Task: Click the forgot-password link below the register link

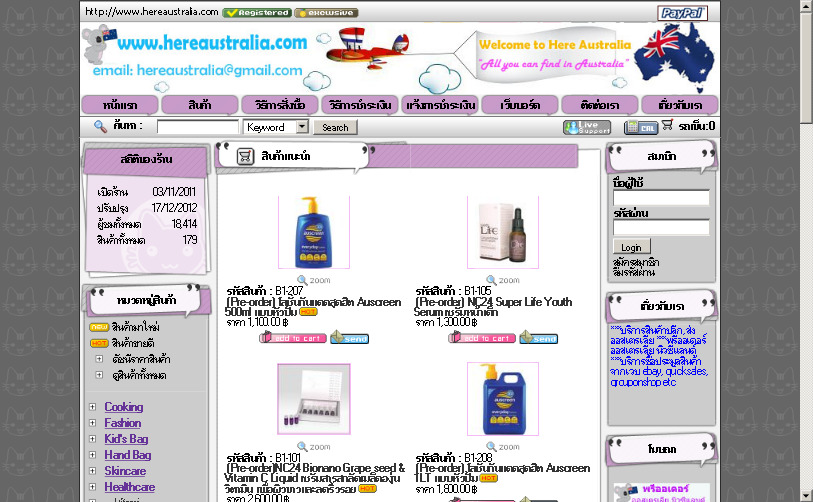Action: click(634, 272)
